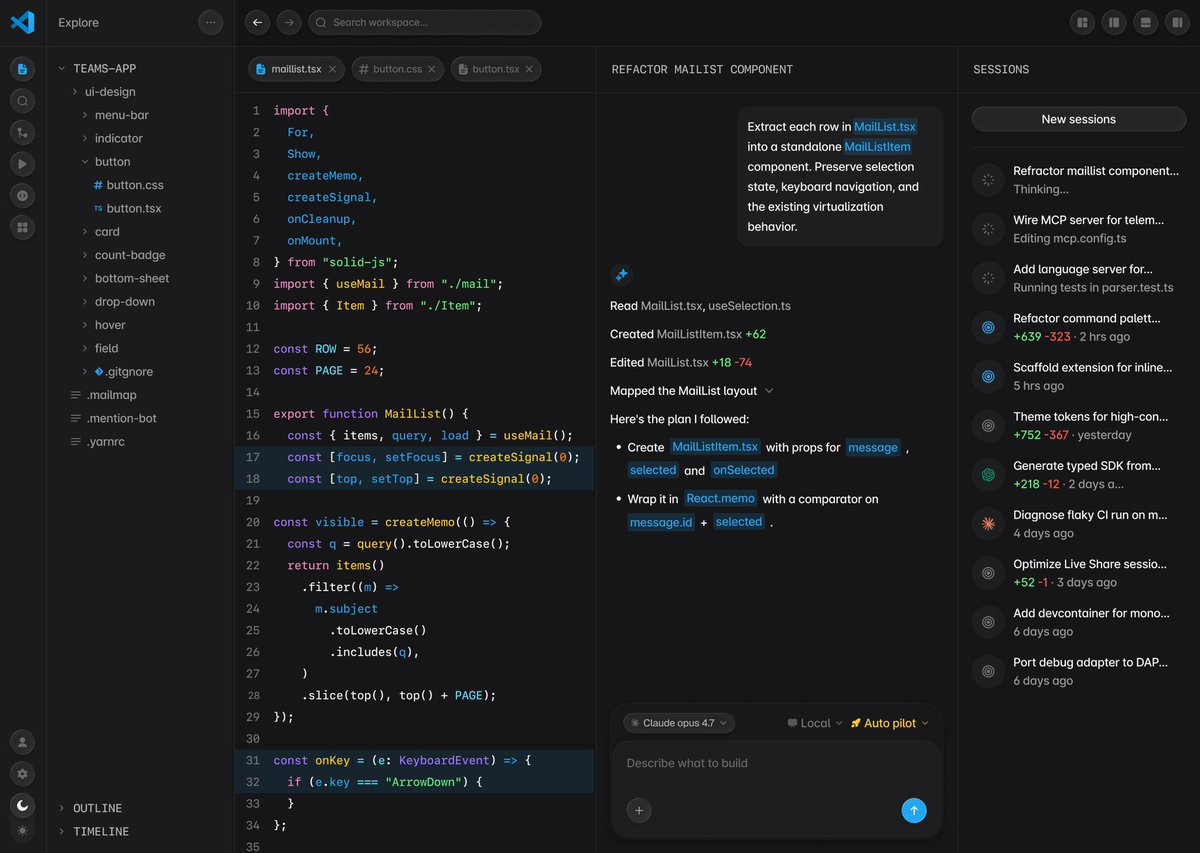Expand the Mapped the MailList layout step
The height and width of the screenshot is (853, 1200).
[x=692, y=390]
